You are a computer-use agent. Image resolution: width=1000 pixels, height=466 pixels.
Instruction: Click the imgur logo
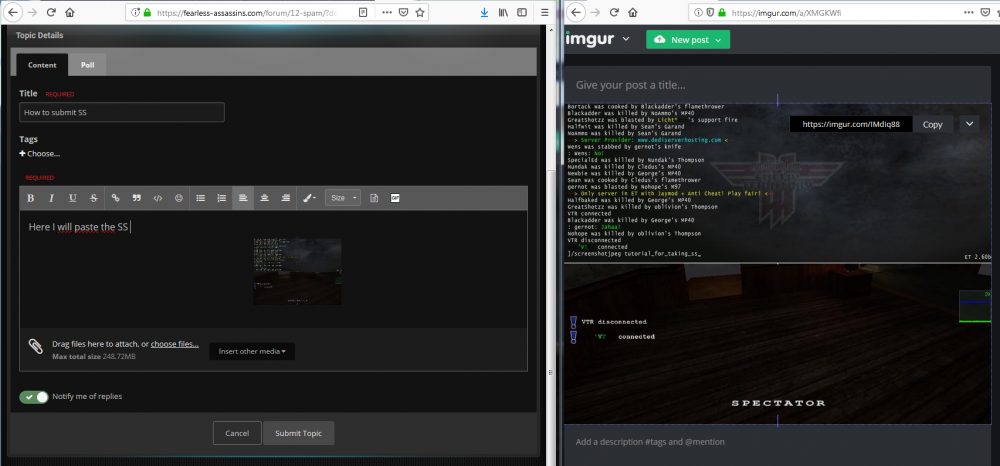point(590,39)
